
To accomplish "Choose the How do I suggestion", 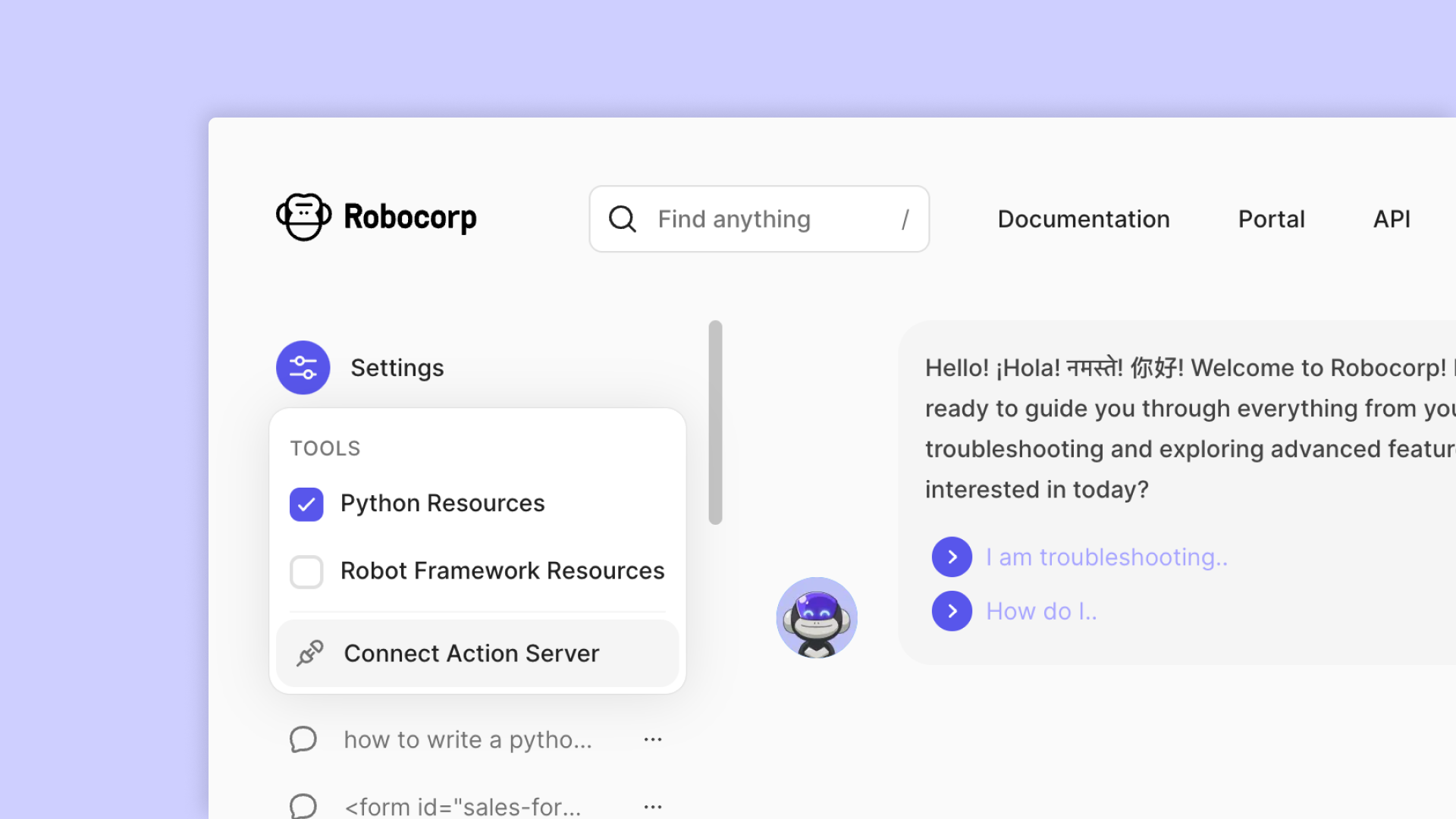I will (x=1042, y=611).
